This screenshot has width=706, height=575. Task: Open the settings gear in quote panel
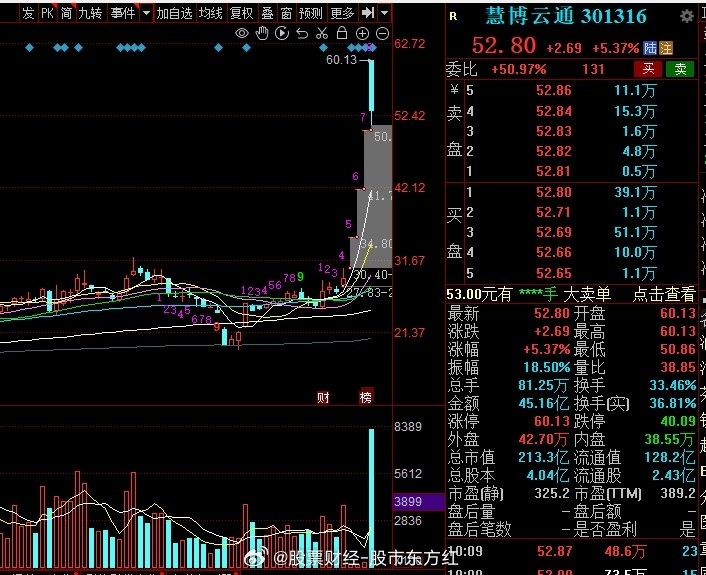coord(686,17)
